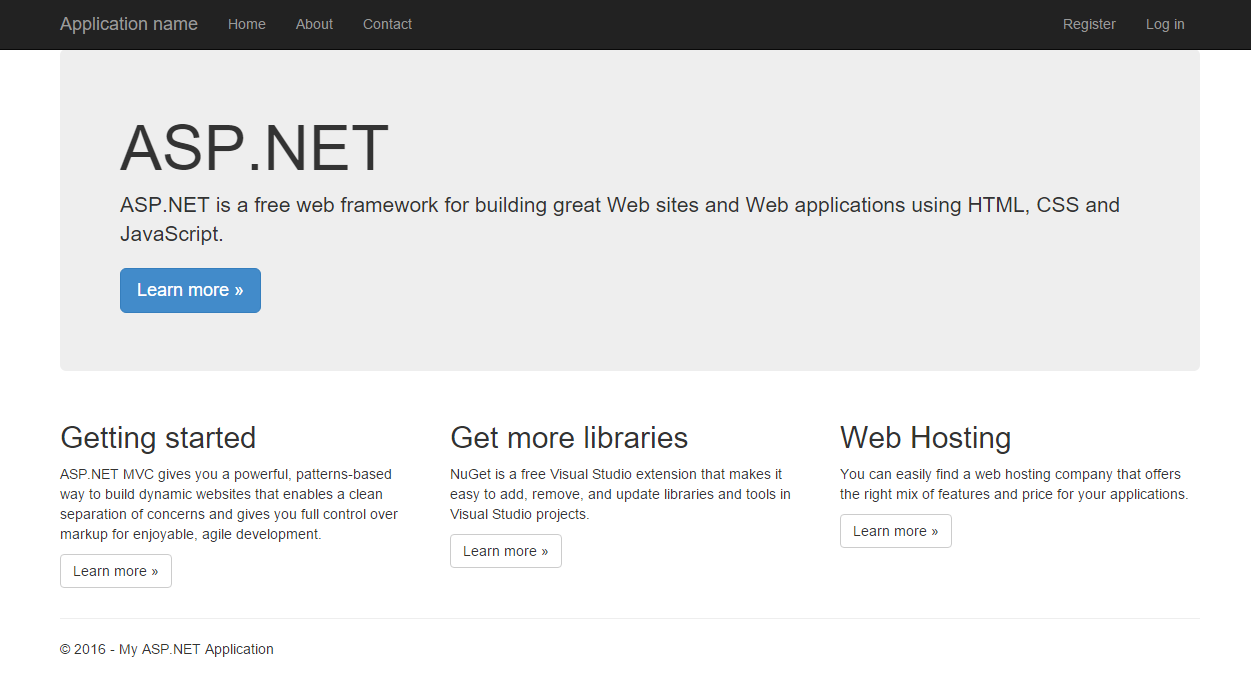Click the paragraph starting 'You can easily find'
1251x677 pixels.
pos(1014,484)
